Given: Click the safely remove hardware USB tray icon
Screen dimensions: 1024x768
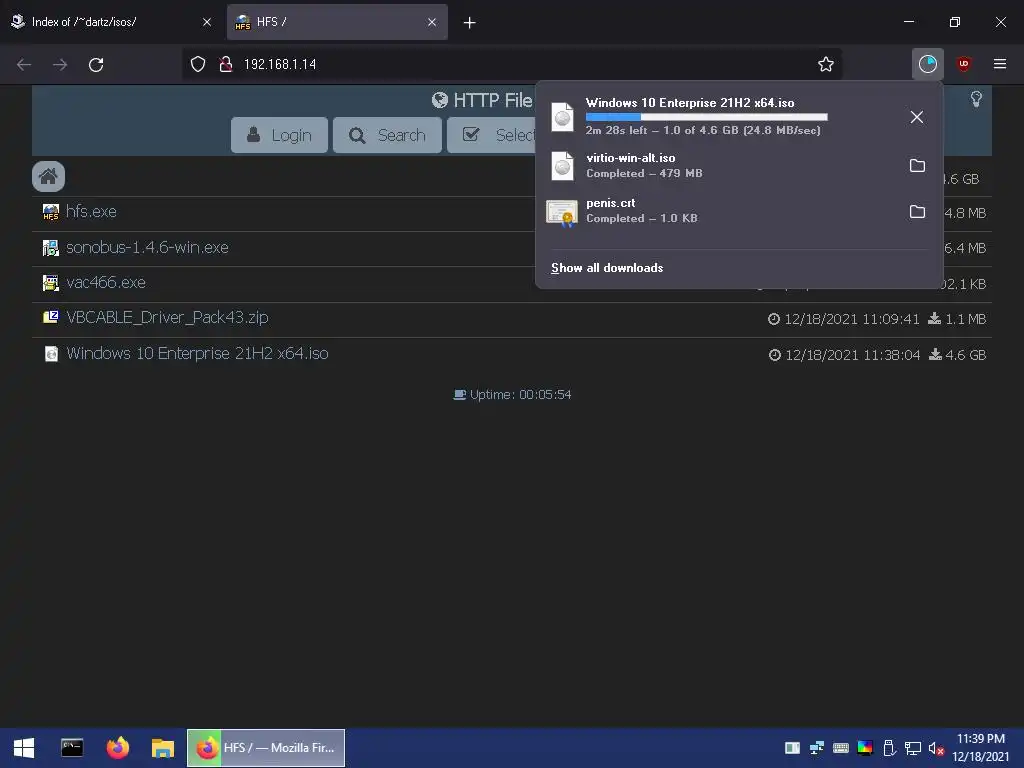Looking at the screenshot, I should click(889, 748).
